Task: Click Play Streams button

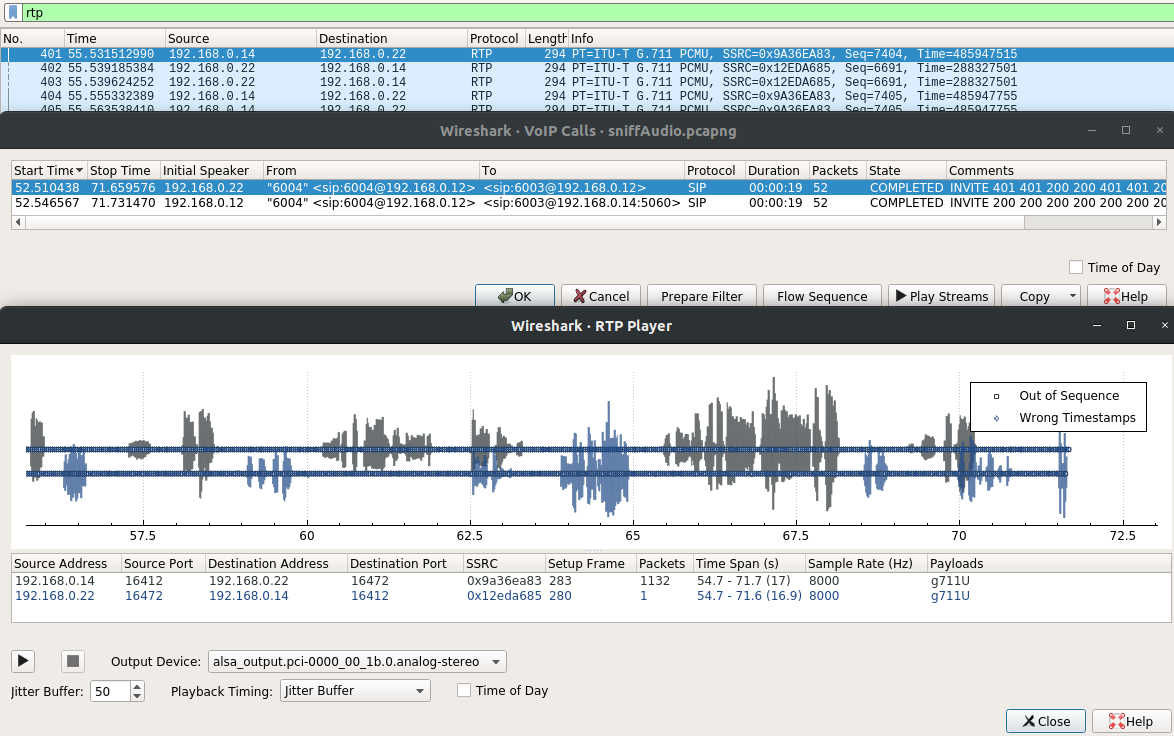Action: coord(940,296)
